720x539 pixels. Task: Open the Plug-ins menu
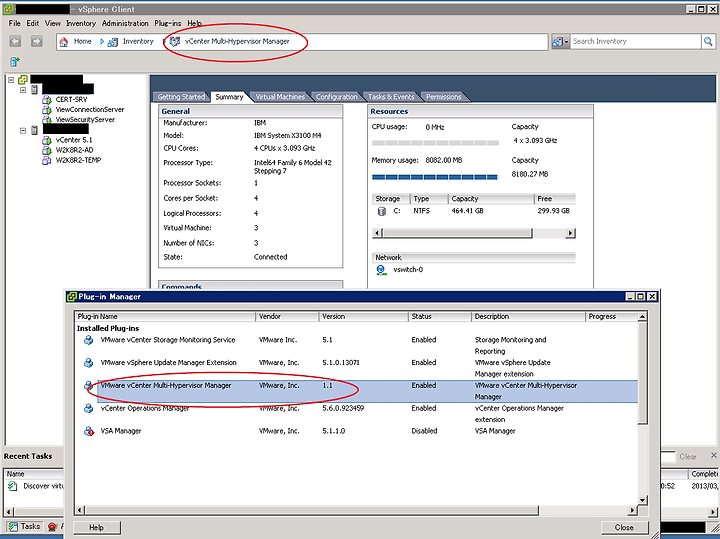168,23
